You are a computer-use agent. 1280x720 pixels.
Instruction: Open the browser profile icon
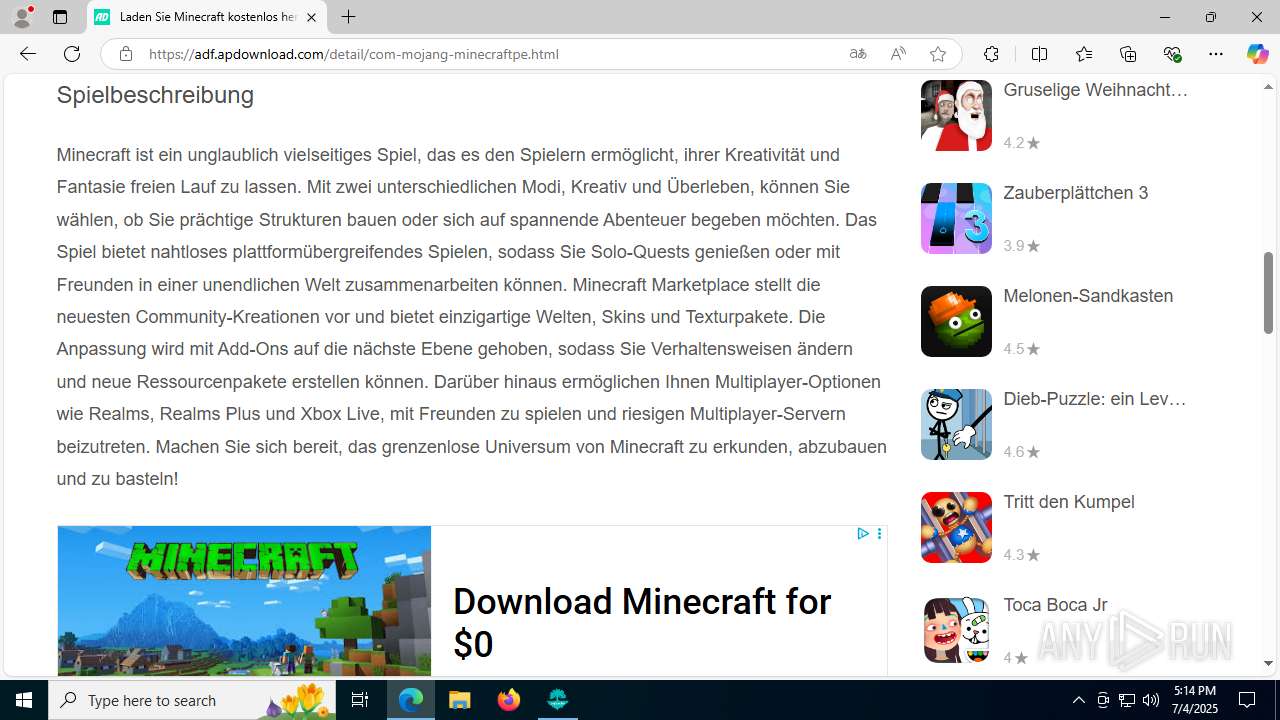tap(22, 17)
